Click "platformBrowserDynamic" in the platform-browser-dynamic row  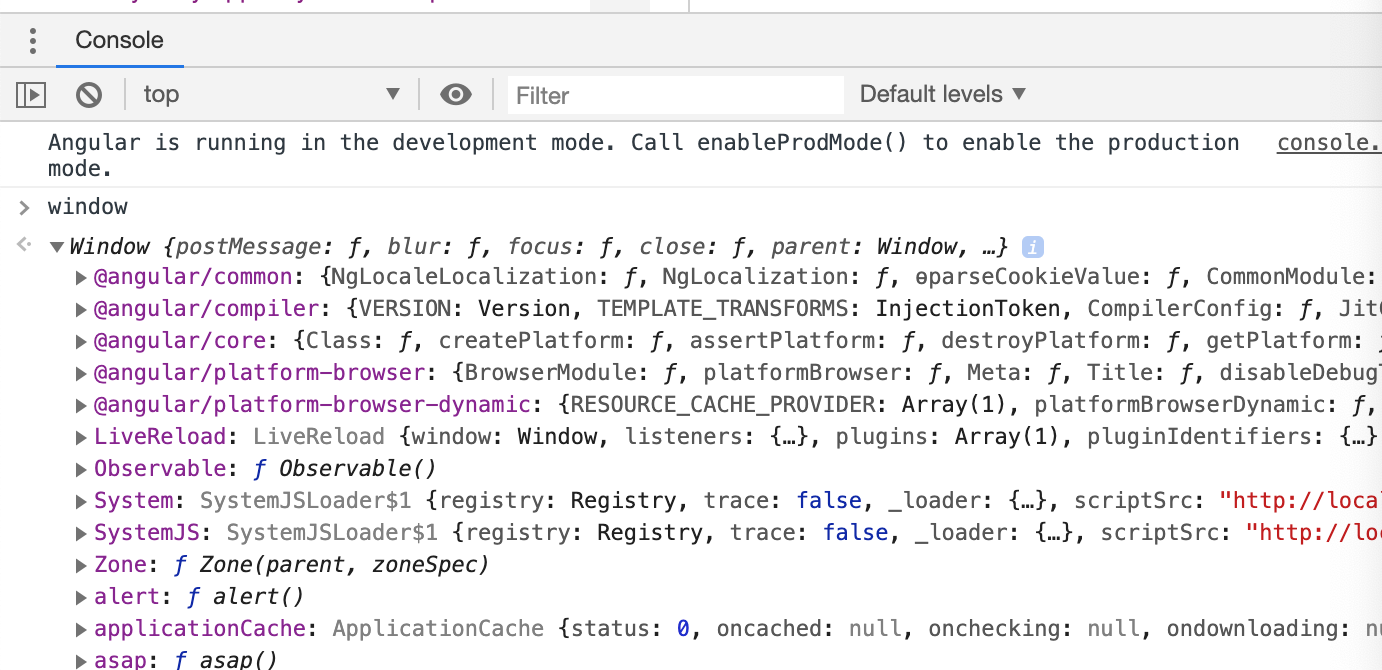coord(1179,405)
